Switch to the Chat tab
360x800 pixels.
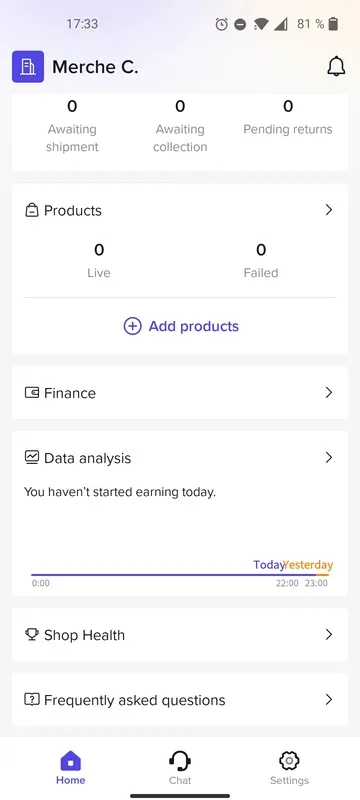pos(180,768)
